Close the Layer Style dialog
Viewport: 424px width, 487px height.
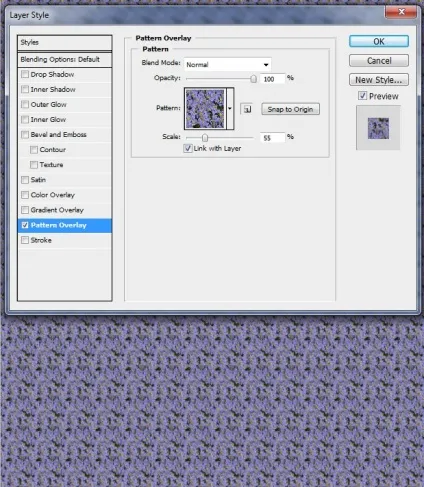click(401, 12)
